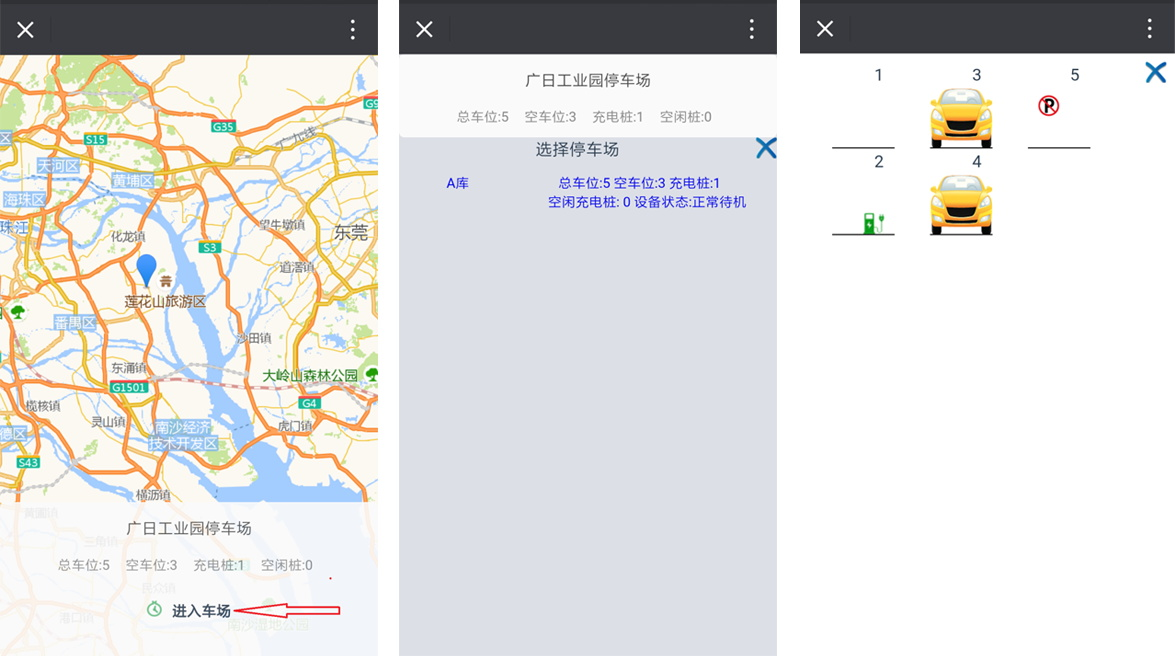1175x656 pixels.
Task: Tap the 东莞 city label on the map
Action: point(351,232)
